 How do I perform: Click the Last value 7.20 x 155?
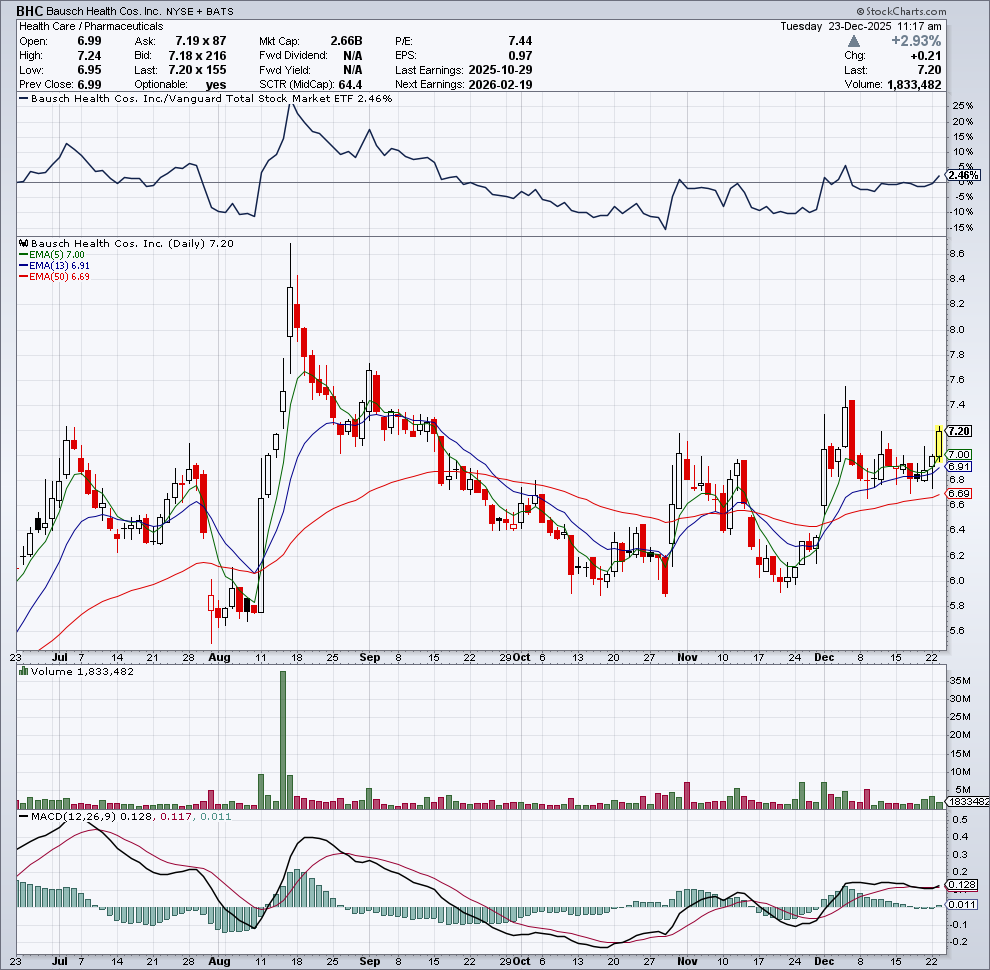197,70
